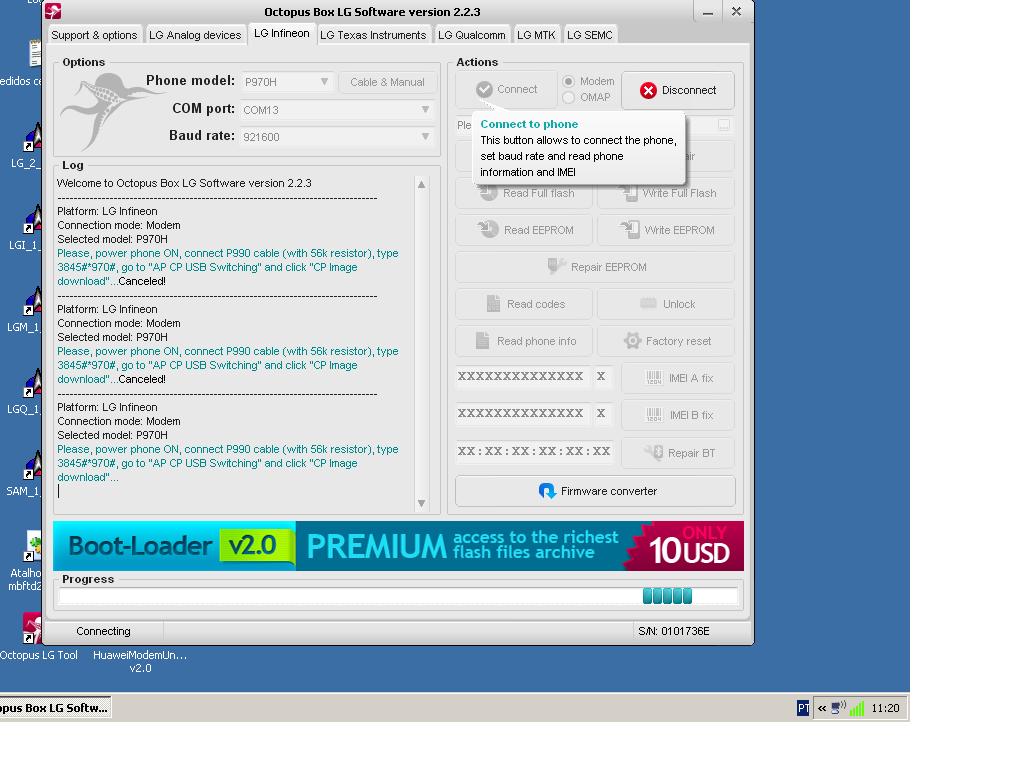Click the Read Full flash button
The width and height of the screenshot is (1024, 768).
pyautogui.click(x=524, y=193)
